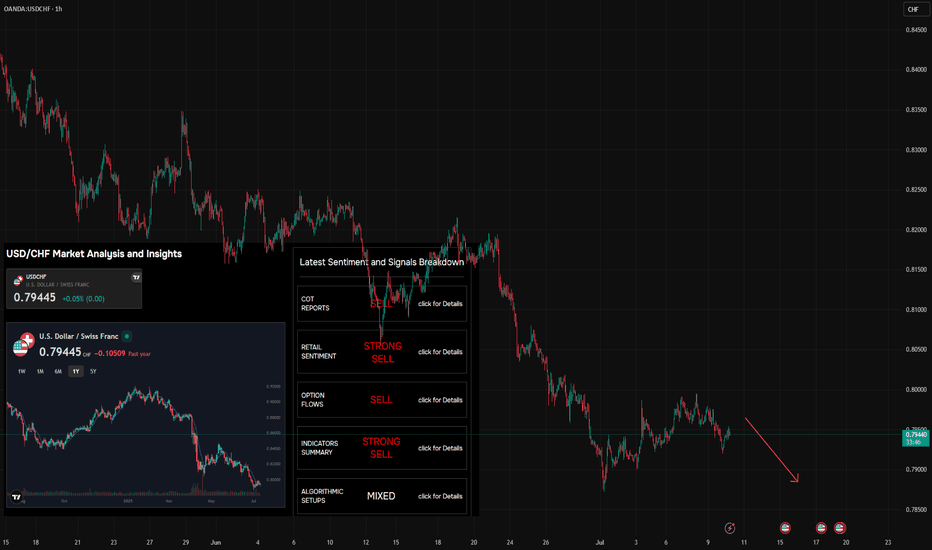
Task: Click the 'OPTION FLOWS' label
Action: (313, 400)
